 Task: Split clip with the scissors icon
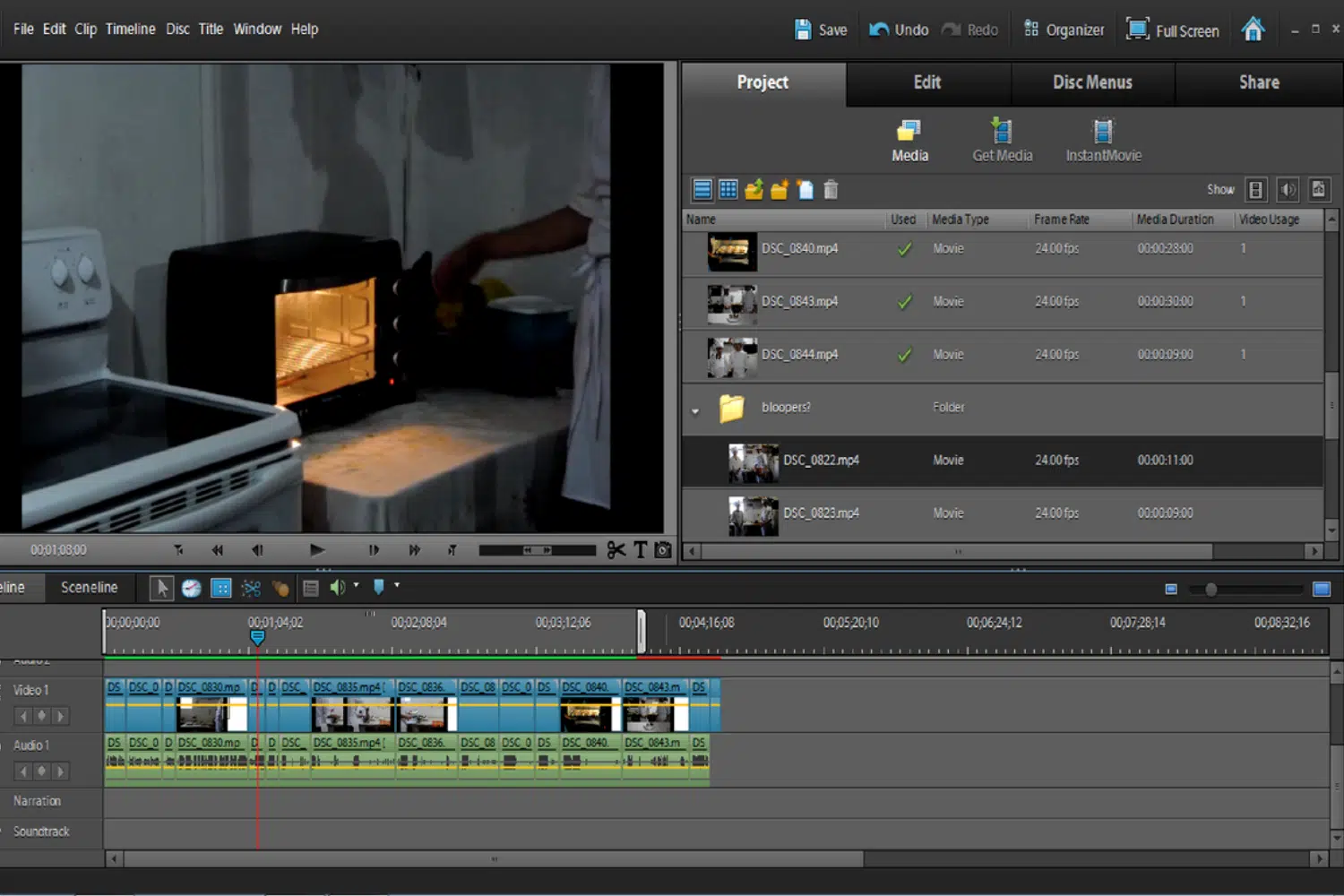coord(616,550)
